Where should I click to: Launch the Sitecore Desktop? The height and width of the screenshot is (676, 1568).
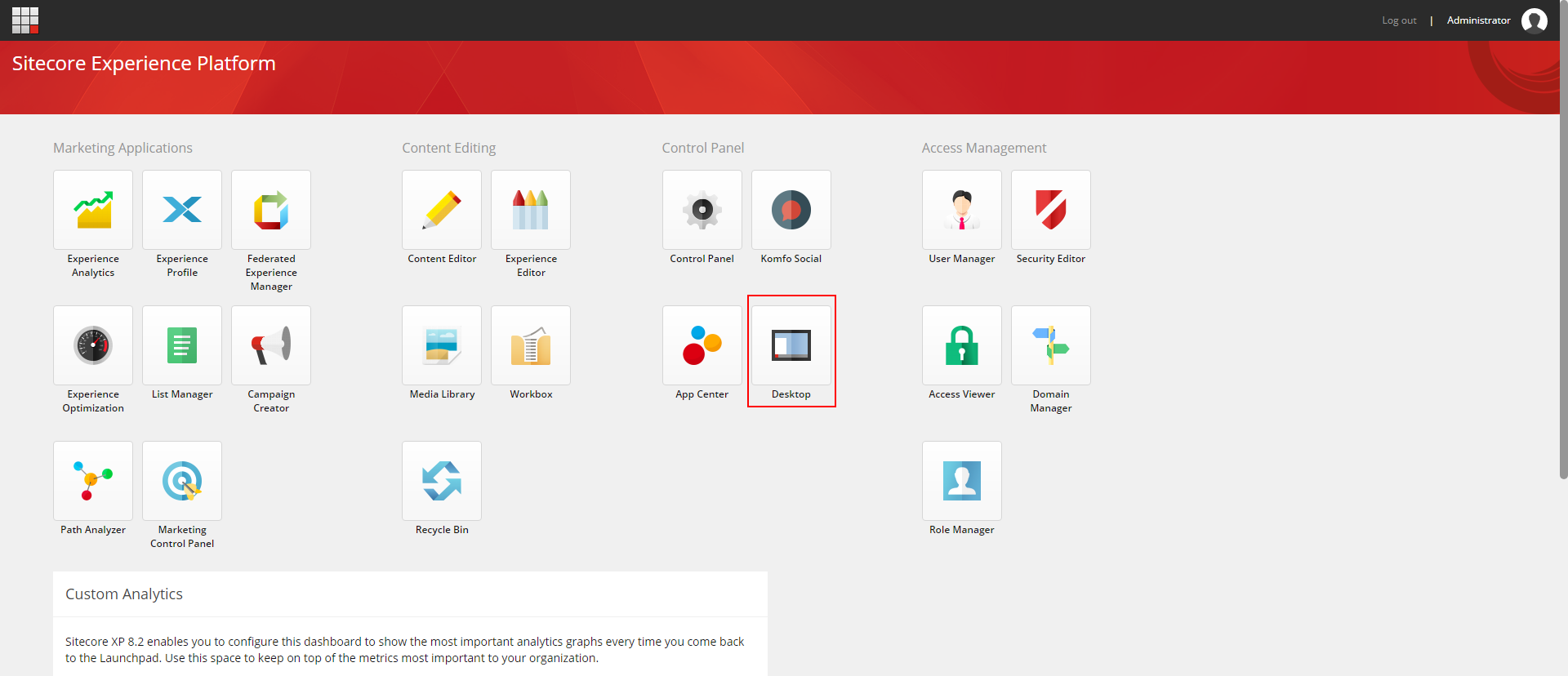791,345
